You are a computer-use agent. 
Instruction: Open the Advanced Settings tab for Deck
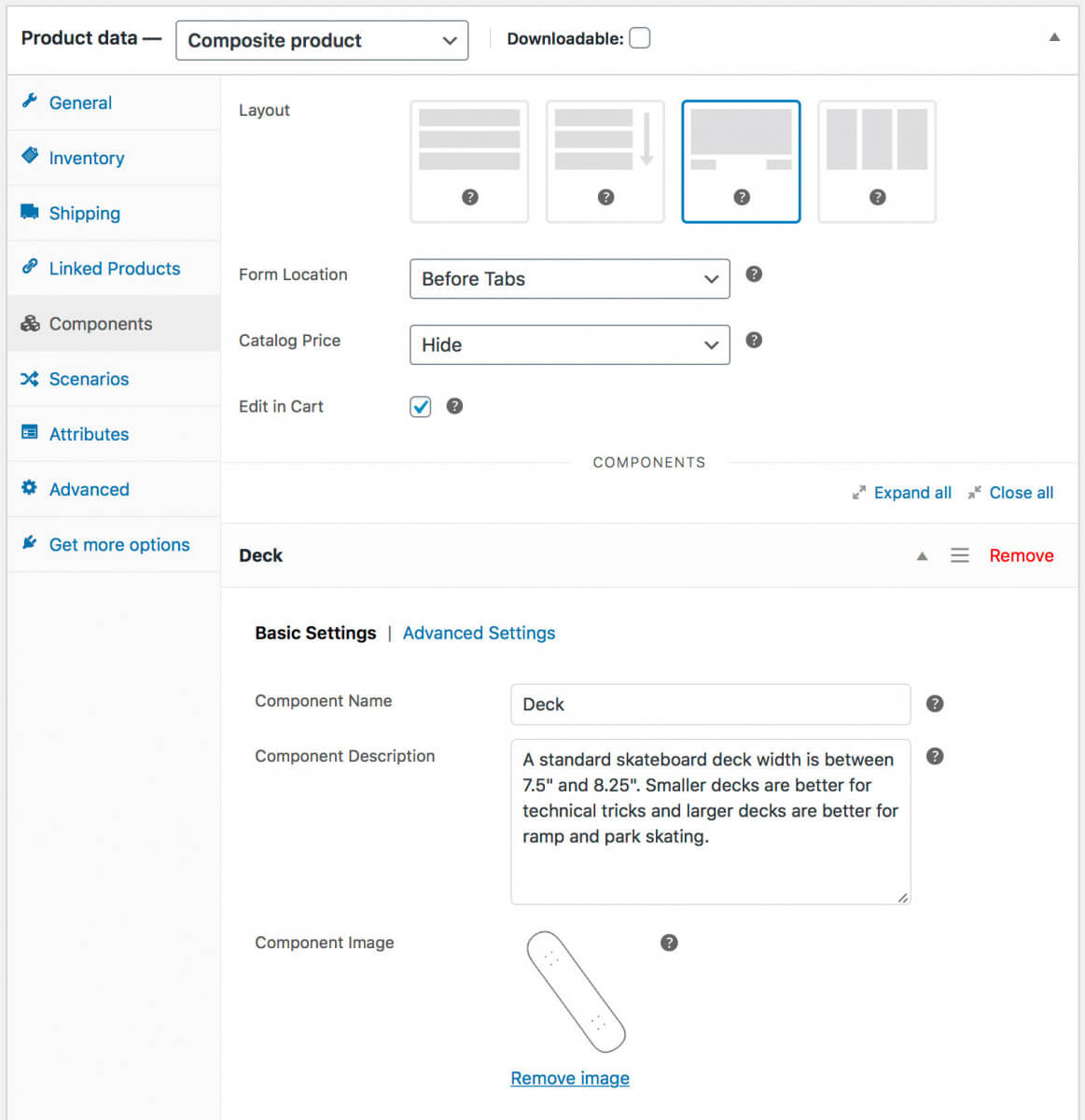coord(479,633)
